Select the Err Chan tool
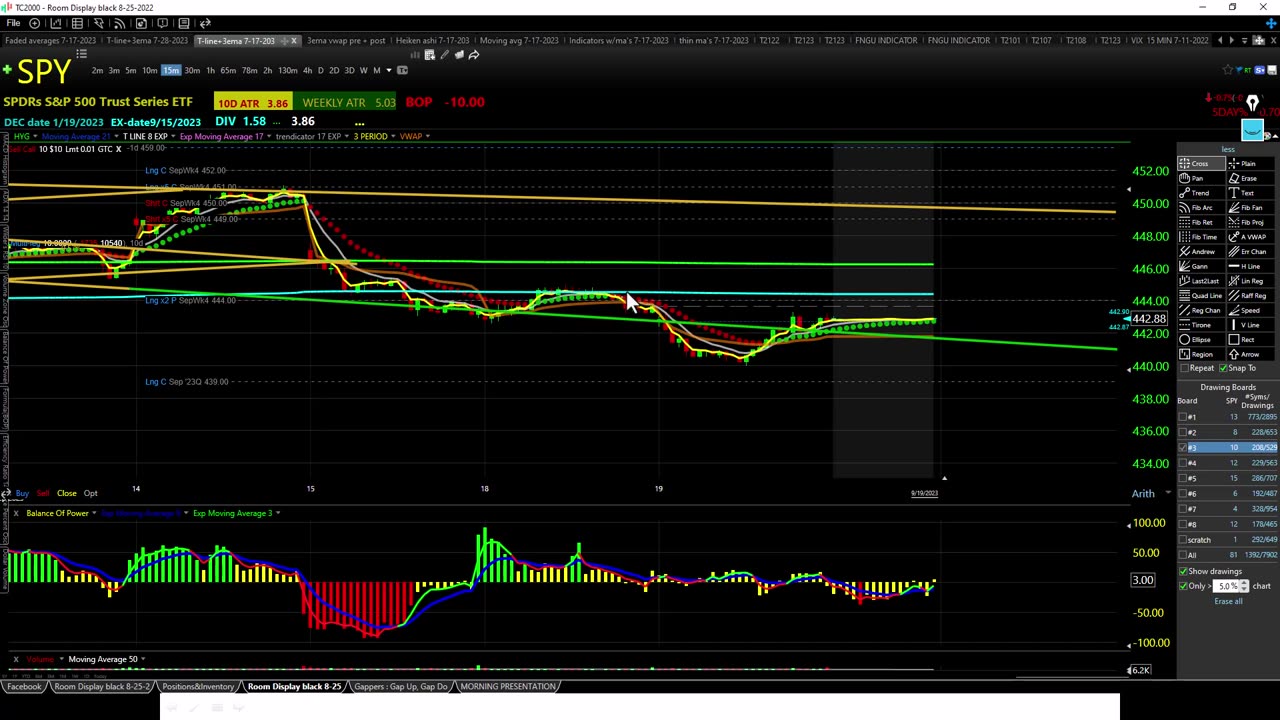The height and width of the screenshot is (720, 1280). point(1250,251)
